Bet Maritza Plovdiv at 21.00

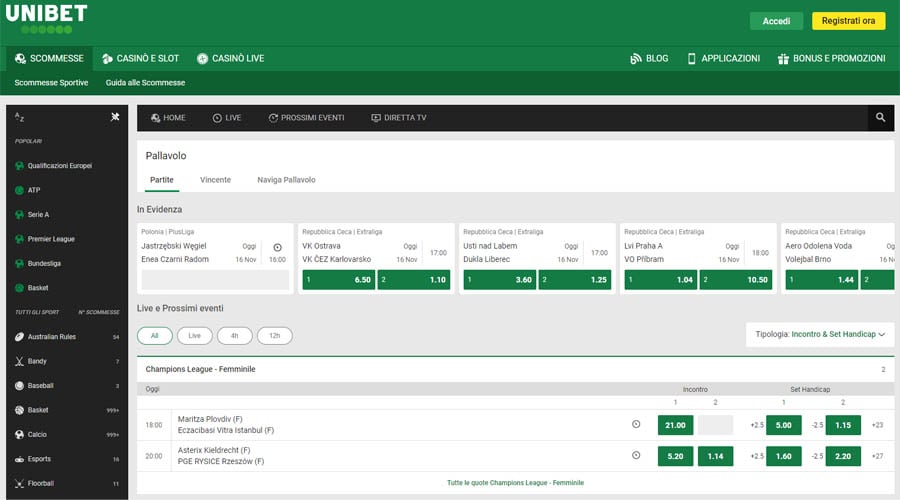675,425
